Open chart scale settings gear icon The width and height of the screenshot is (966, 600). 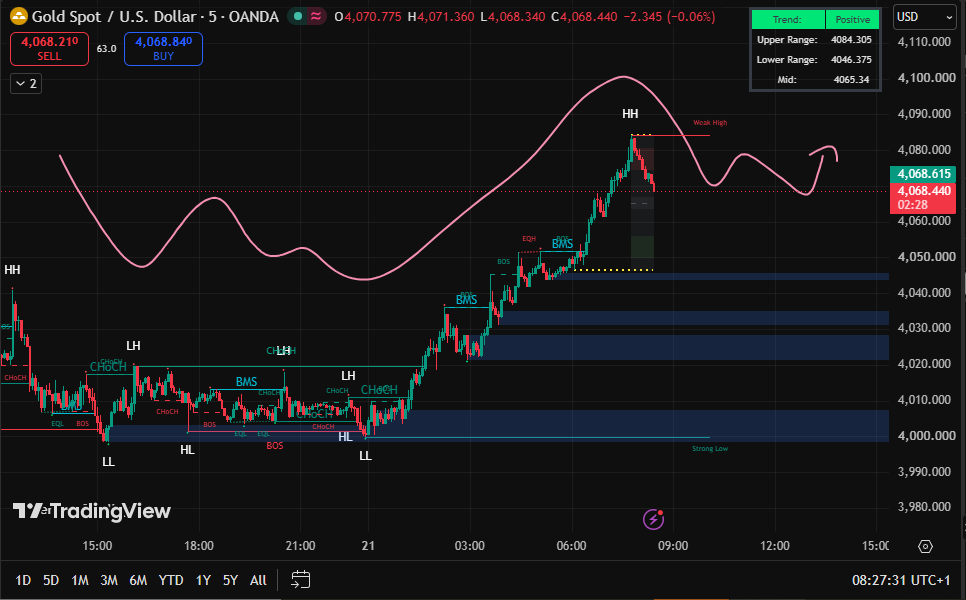pos(925,546)
